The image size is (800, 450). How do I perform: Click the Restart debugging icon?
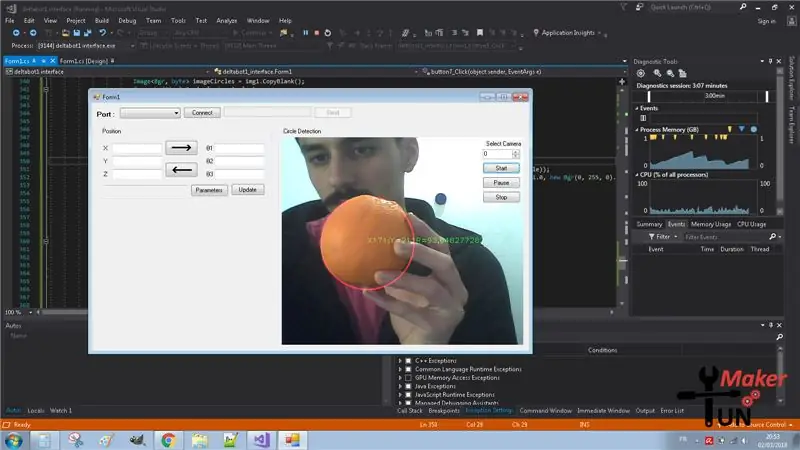328,33
